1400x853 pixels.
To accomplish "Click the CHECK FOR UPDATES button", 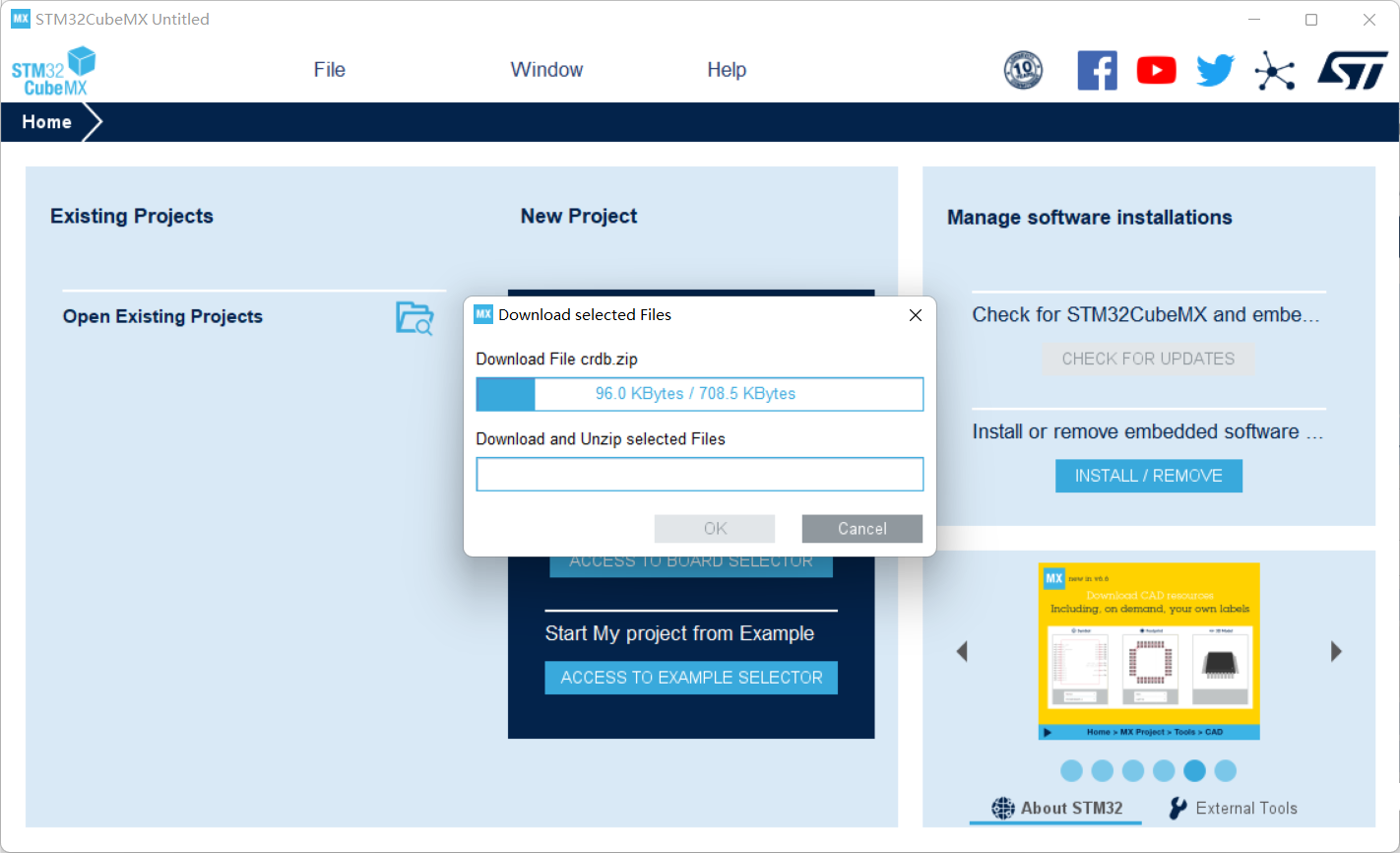I will [1148, 359].
